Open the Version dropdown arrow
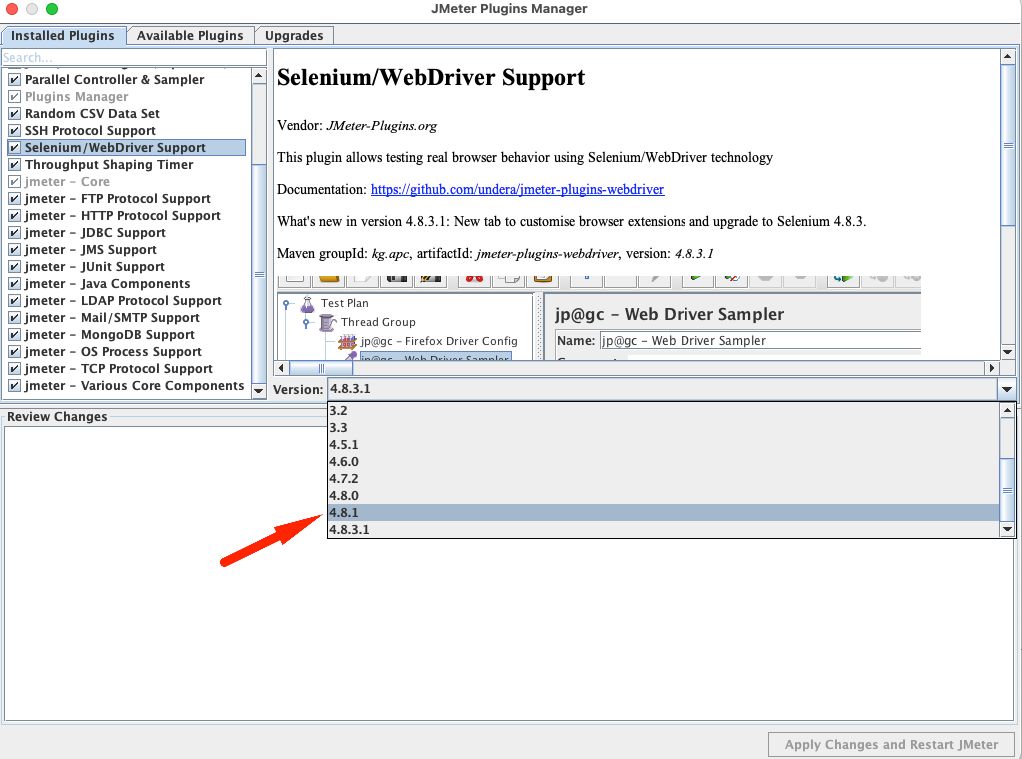Image resolution: width=1022 pixels, height=759 pixels. pyautogui.click(x=1006, y=389)
